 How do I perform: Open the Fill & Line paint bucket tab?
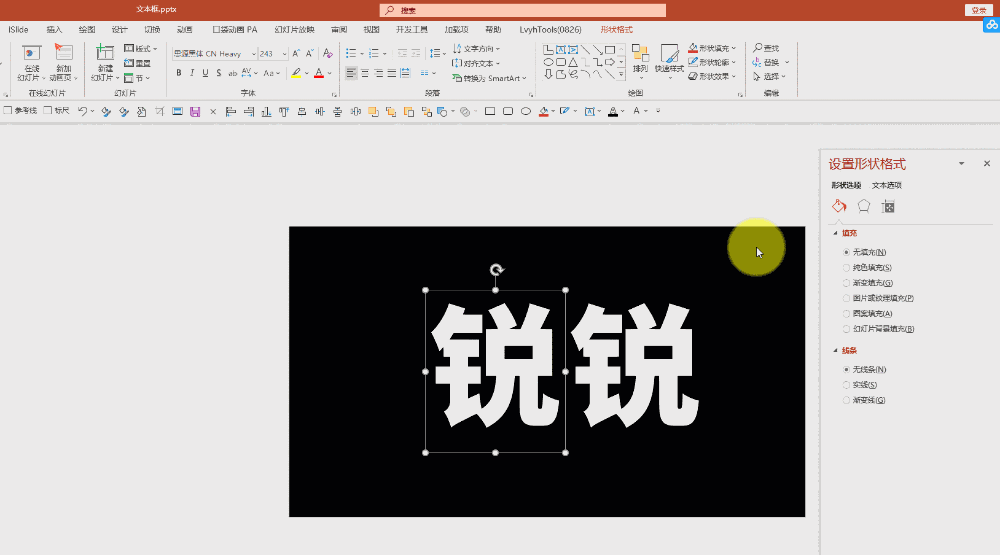coord(839,206)
